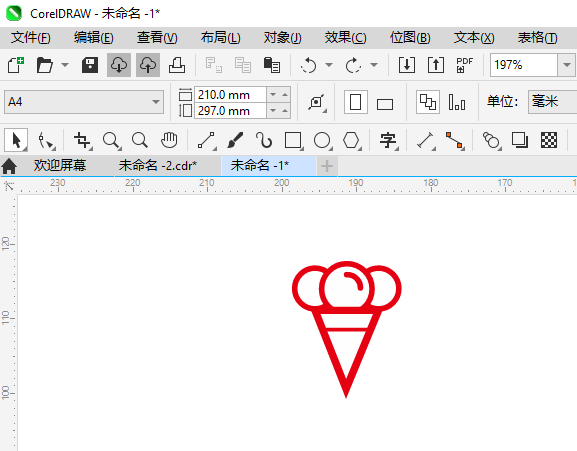Select the Transparency checkerboard tool
The width and height of the screenshot is (577, 451).
(549, 140)
